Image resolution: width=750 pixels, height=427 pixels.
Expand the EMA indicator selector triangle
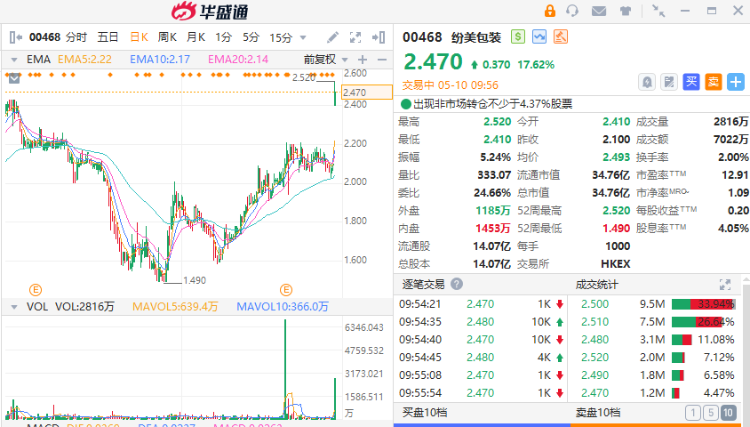[14, 60]
